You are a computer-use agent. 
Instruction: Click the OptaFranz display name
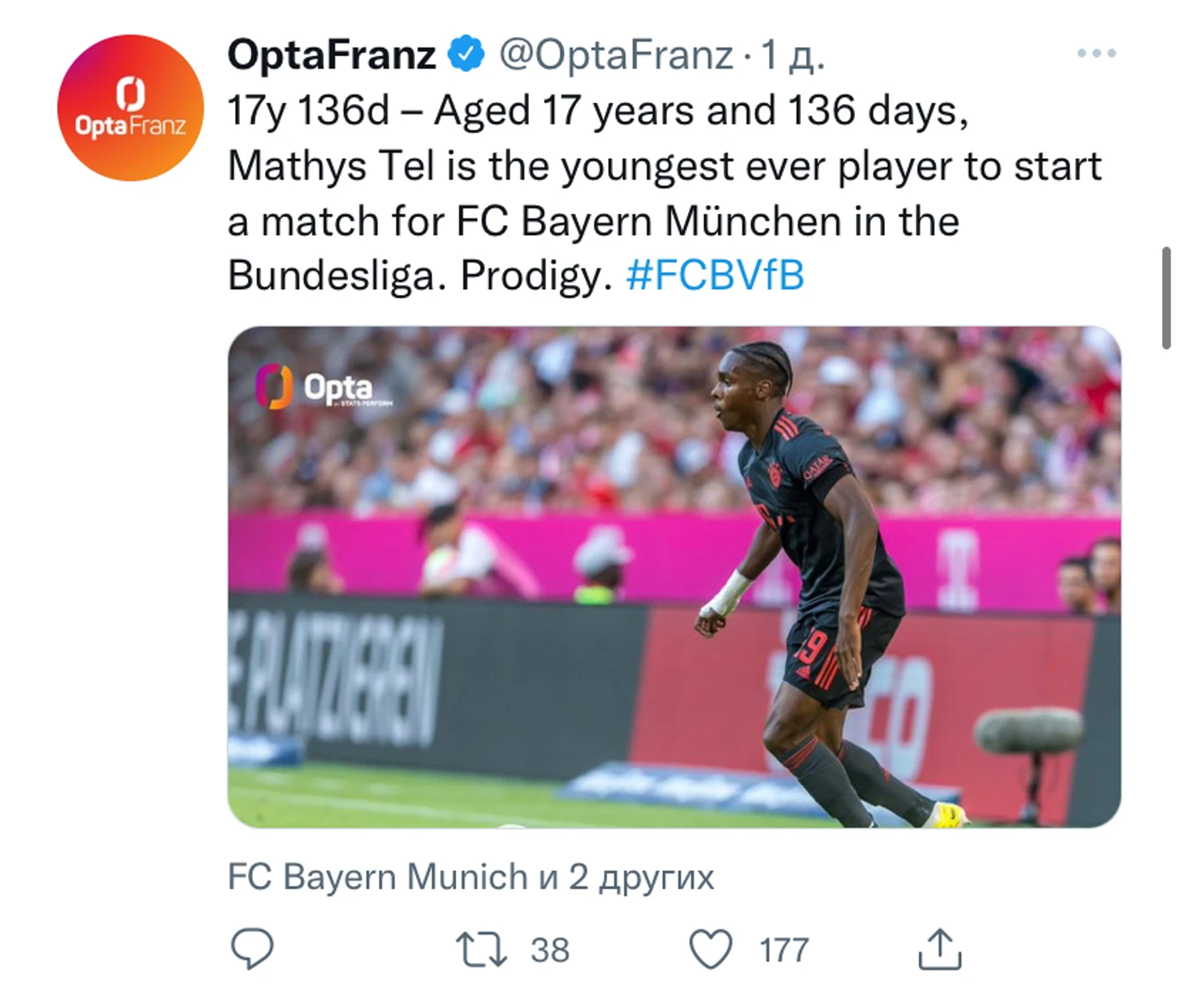[331, 55]
